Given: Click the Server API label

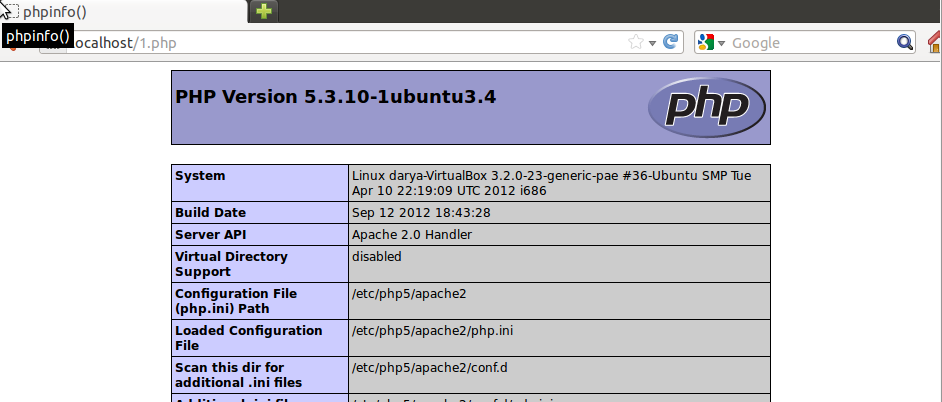Looking at the screenshot, I should pyautogui.click(x=210, y=234).
